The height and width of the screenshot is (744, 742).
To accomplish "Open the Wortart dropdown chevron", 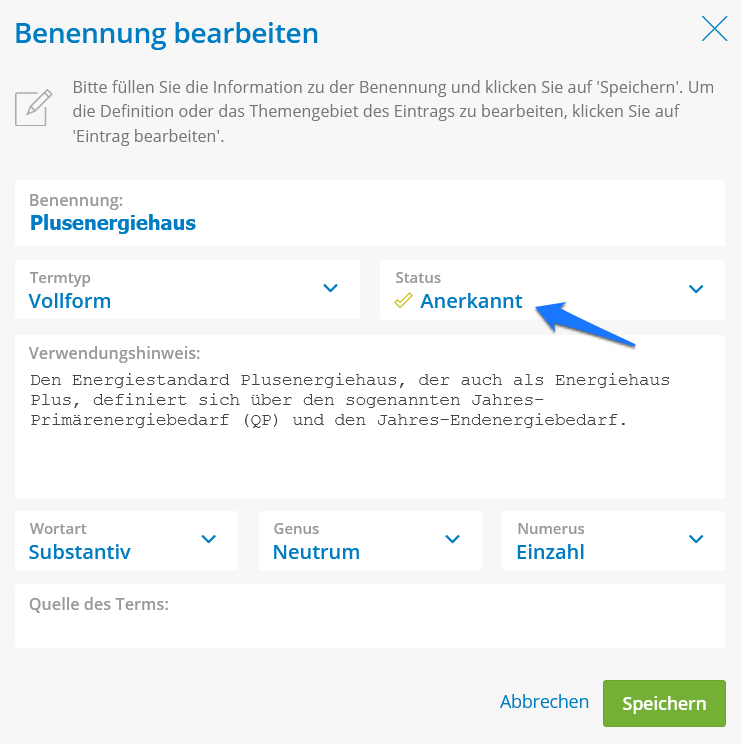I will [x=209, y=539].
